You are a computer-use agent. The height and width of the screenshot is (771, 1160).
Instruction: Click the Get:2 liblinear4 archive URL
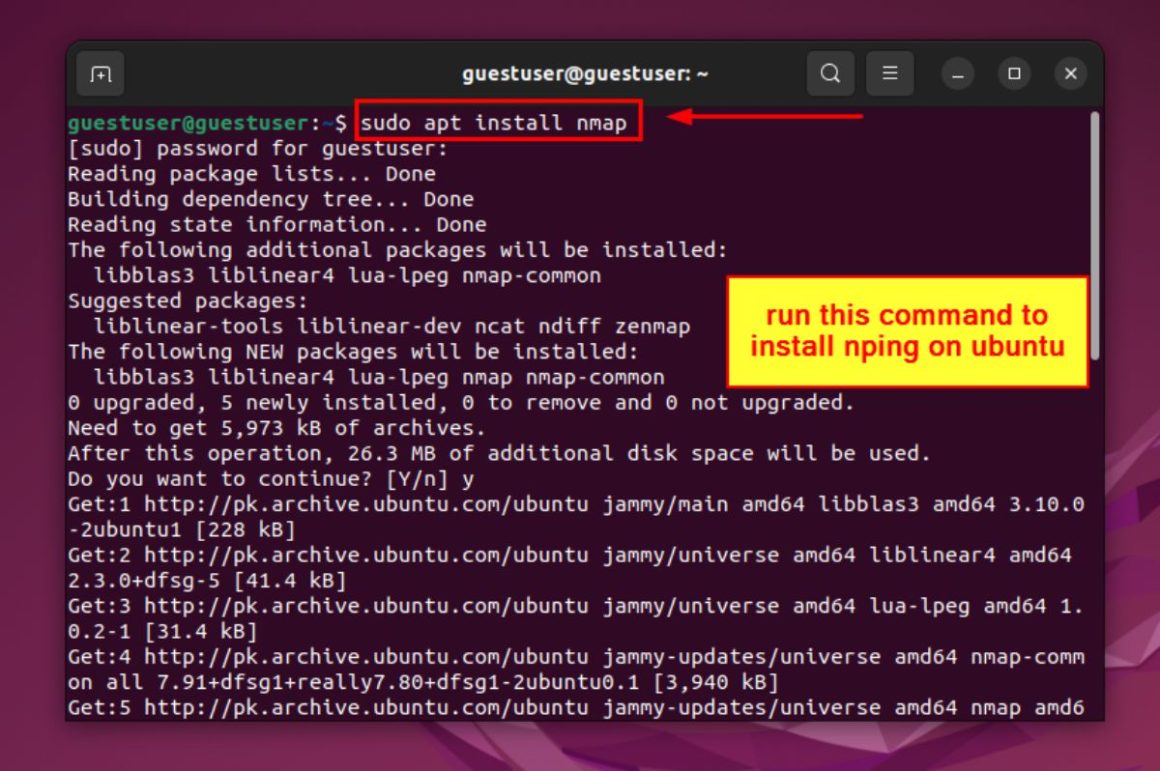[x=366, y=556]
